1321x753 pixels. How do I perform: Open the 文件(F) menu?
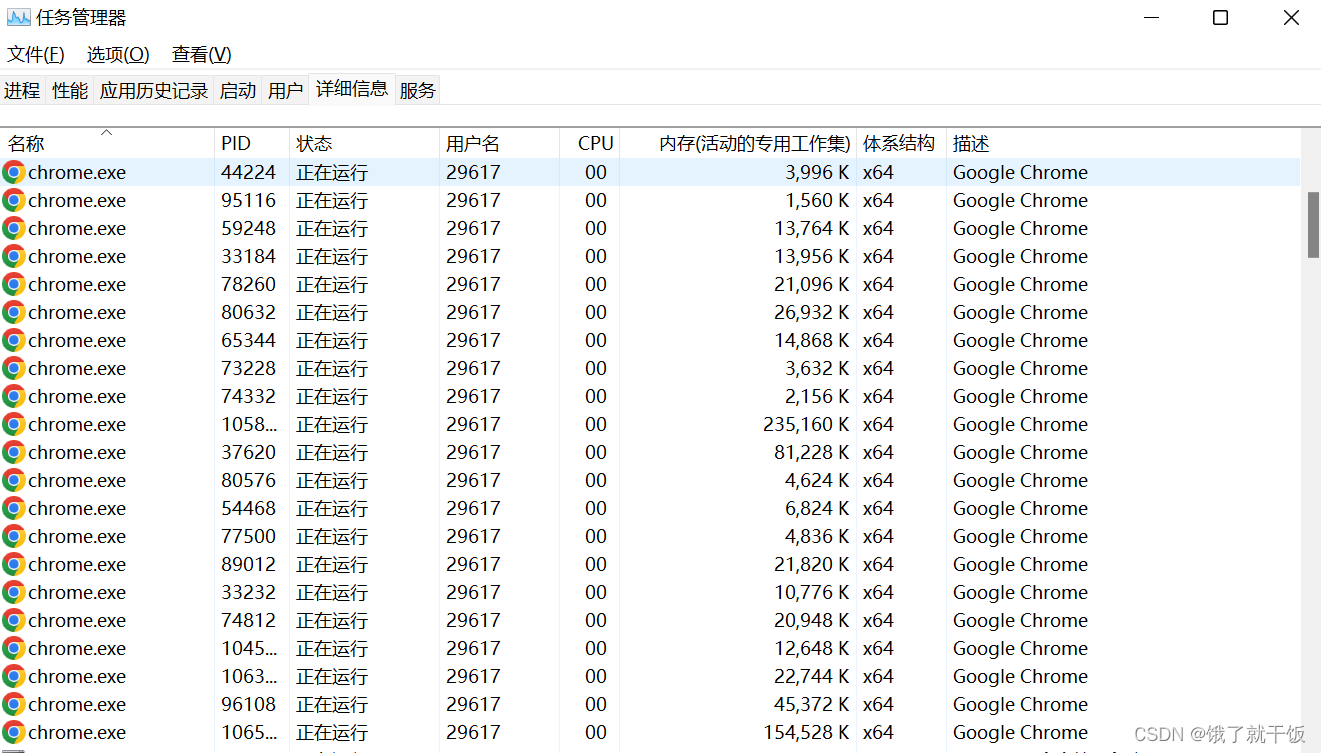click(x=36, y=54)
